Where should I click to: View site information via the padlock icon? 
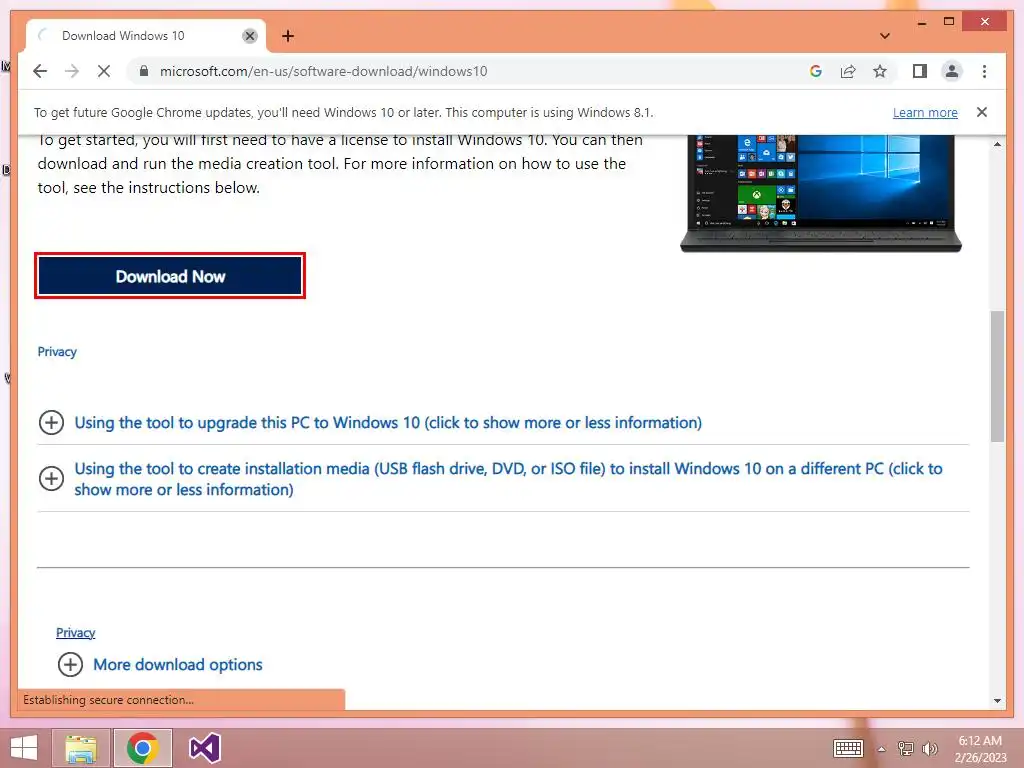pyautogui.click(x=144, y=71)
